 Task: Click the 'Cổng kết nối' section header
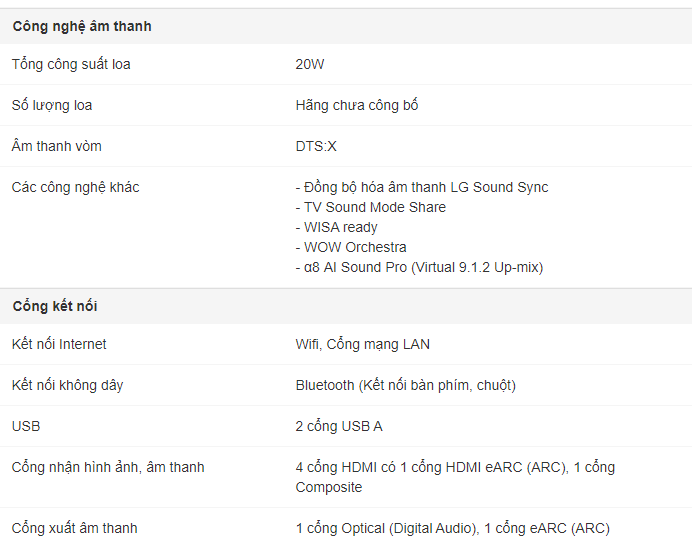click(x=55, y=306)
